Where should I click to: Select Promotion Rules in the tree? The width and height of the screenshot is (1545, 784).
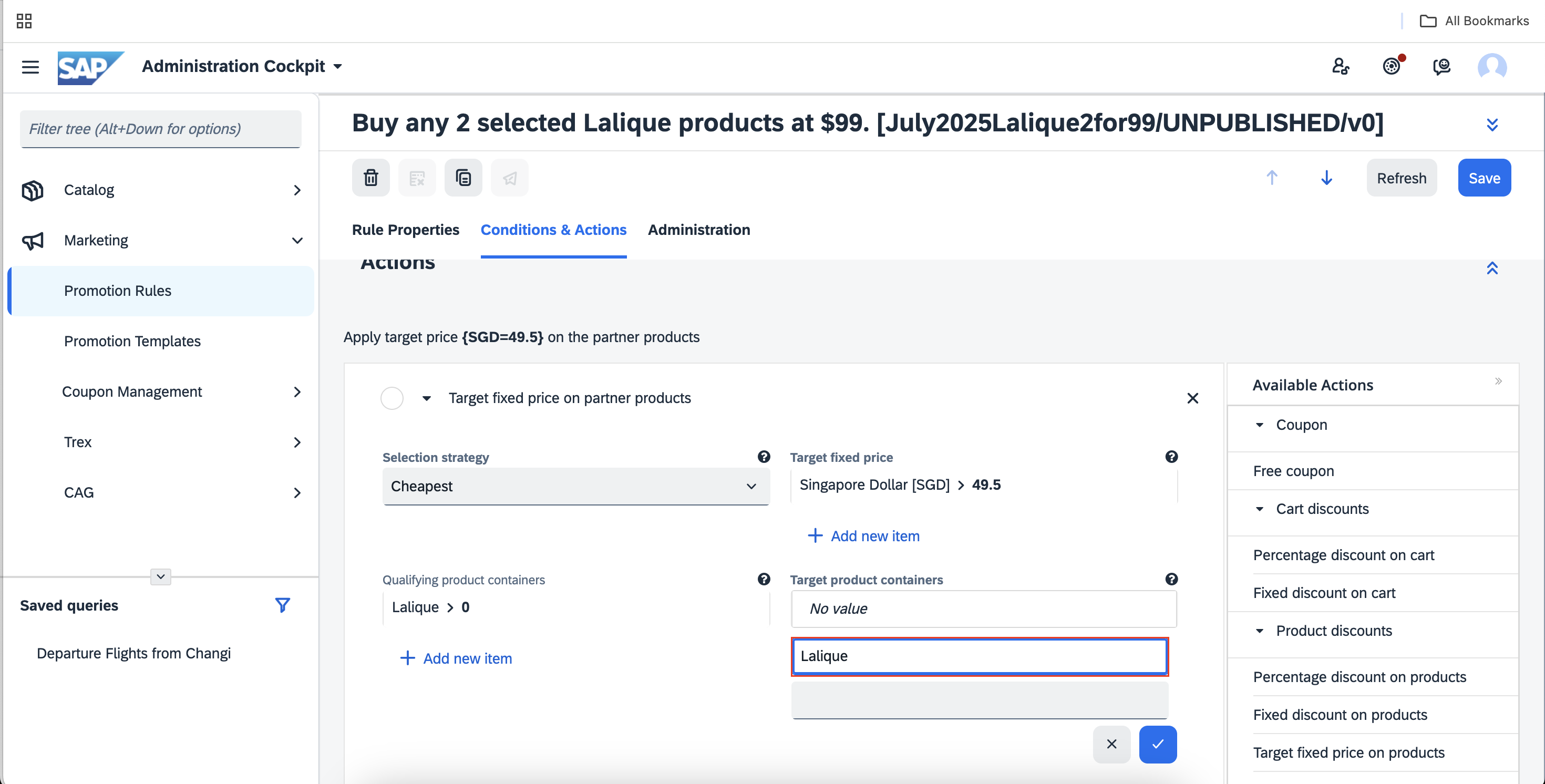click(161, 291)
